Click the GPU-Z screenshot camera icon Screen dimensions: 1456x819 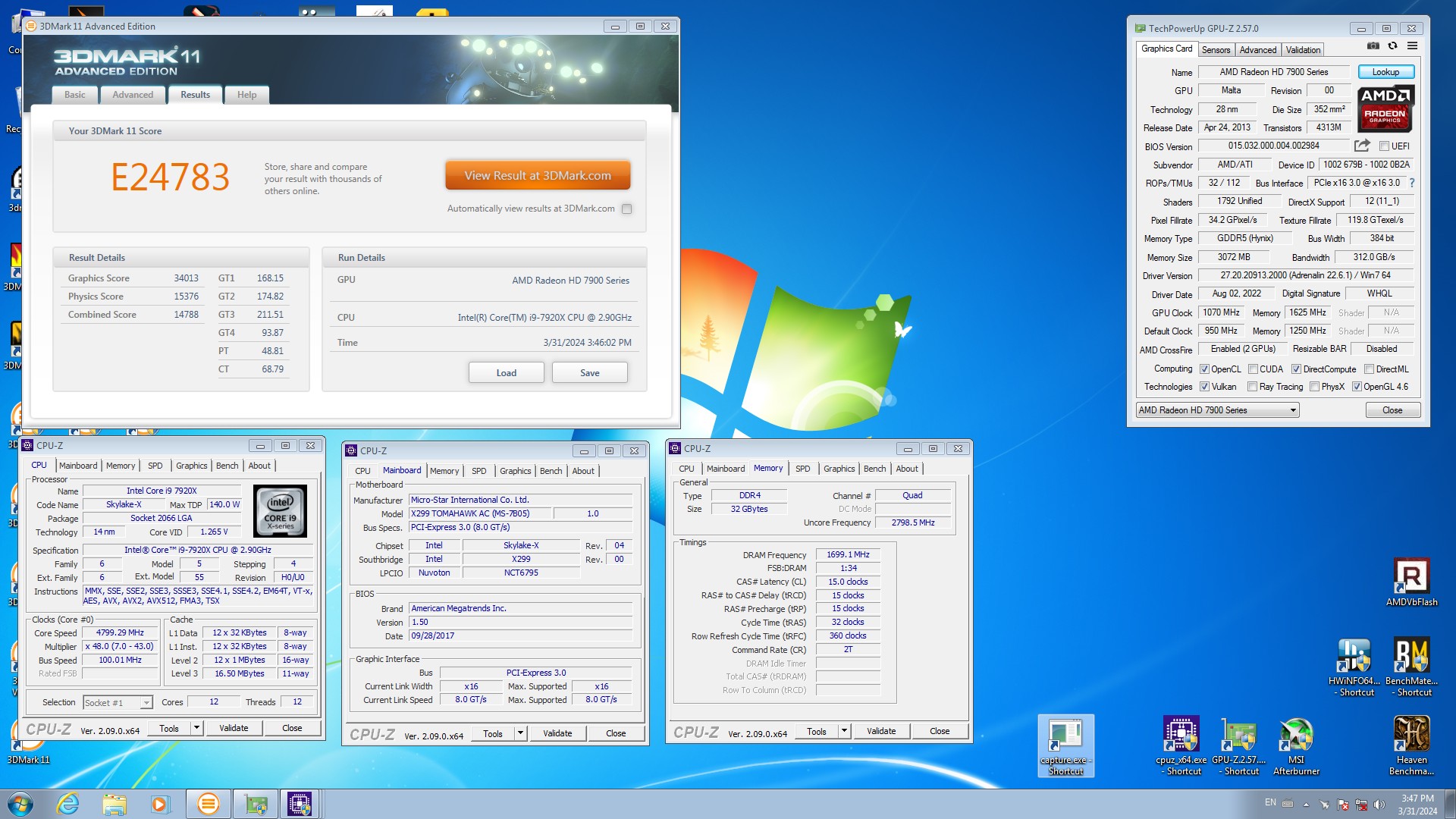(1373, 45)
